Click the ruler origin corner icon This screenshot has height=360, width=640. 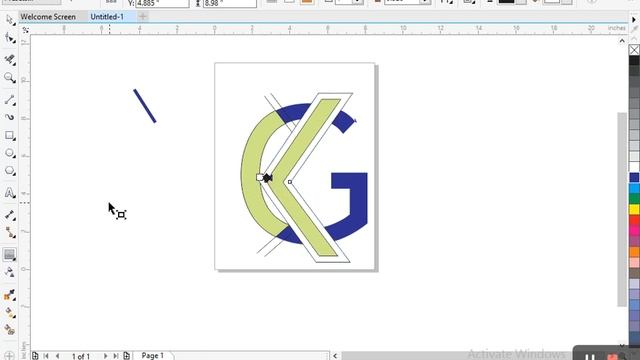[x=25, y=30]
